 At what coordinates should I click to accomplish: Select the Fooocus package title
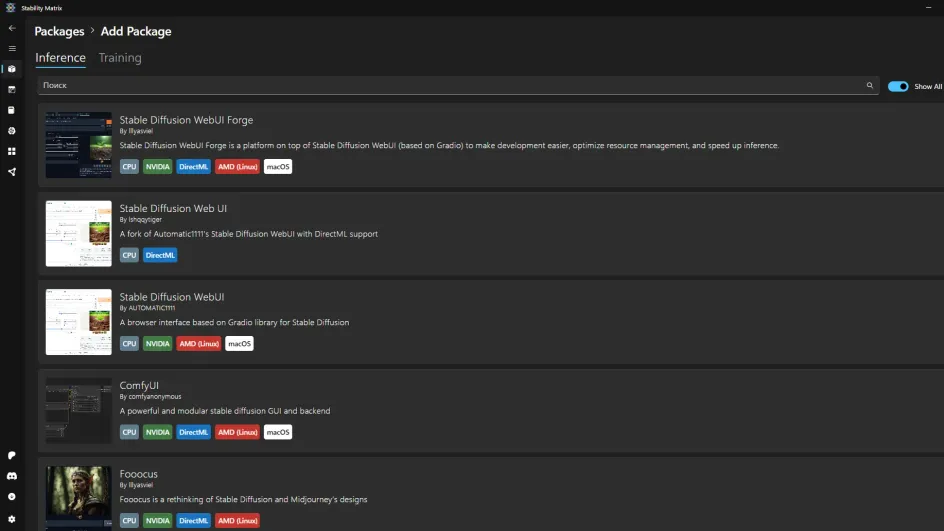click(x=138, y=474)
